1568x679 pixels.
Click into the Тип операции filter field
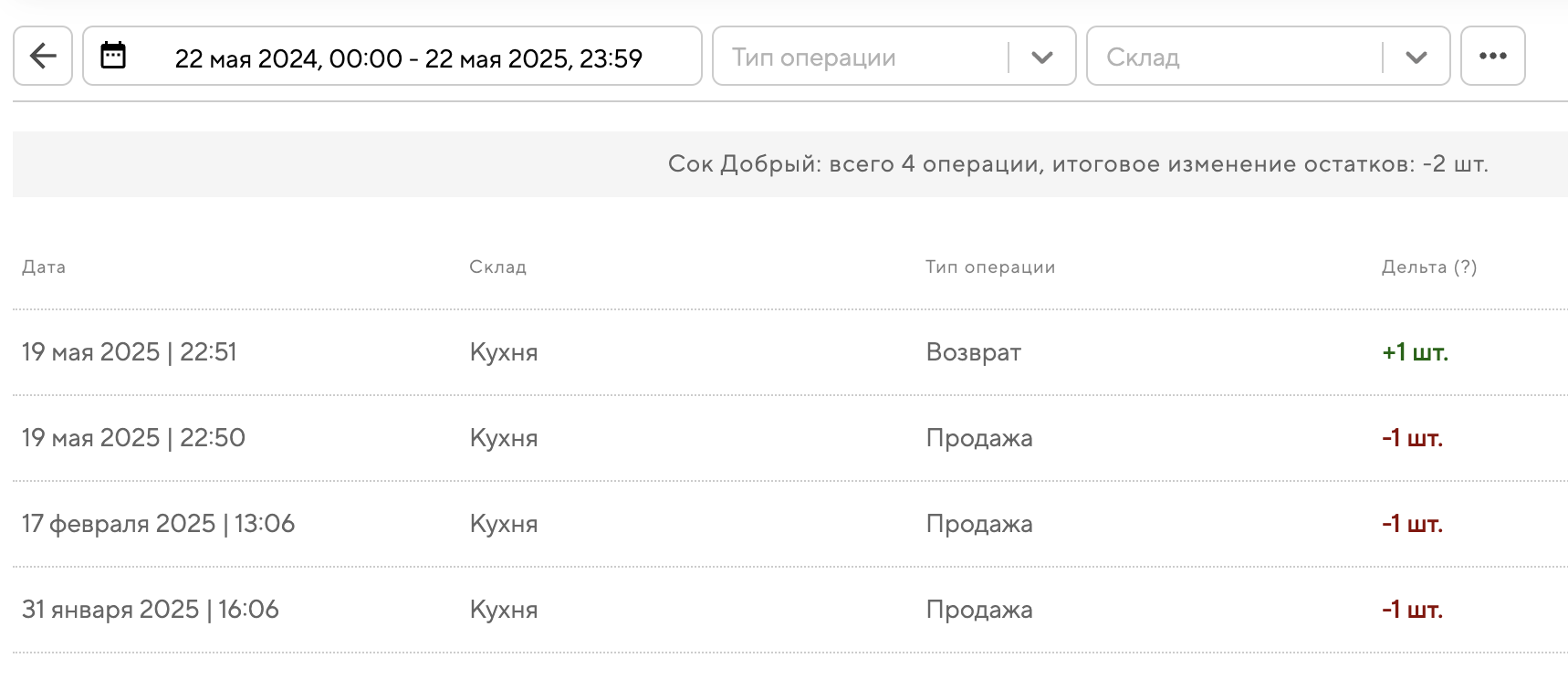[x=858, y=57]
